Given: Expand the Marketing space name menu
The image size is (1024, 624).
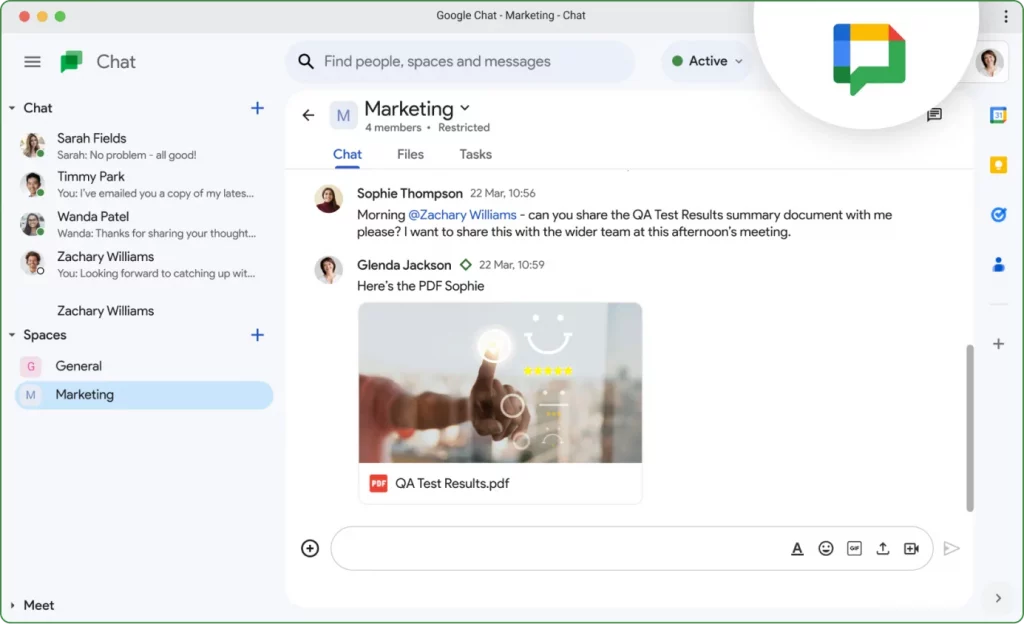Looking at the screenshot, I should pyautogui.click(x=465, y=108).
